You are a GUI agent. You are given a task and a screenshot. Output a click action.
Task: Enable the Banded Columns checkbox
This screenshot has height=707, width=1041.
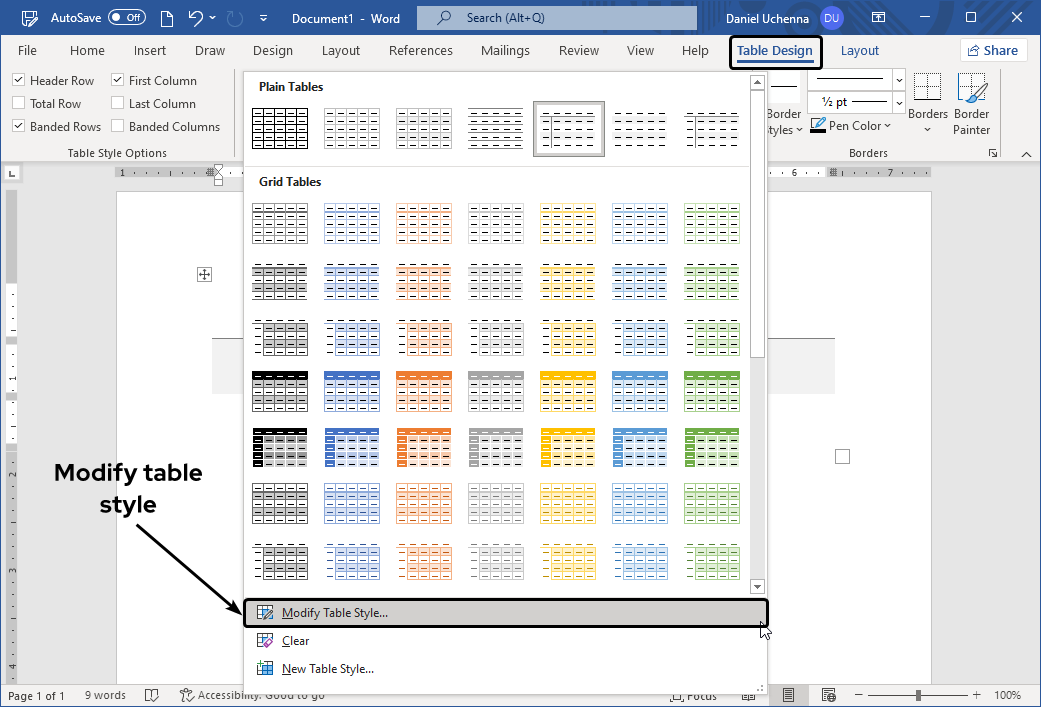(x=118, y=127)
